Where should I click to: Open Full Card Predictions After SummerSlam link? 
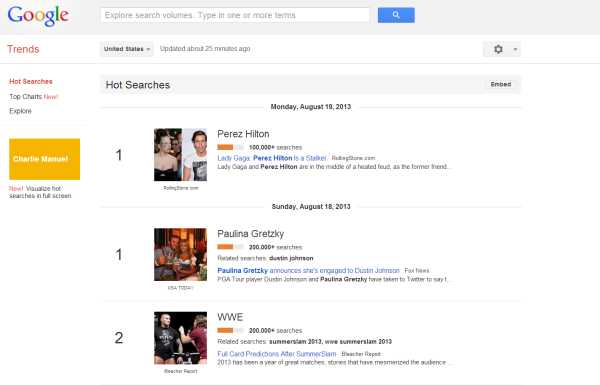(277, 354)
